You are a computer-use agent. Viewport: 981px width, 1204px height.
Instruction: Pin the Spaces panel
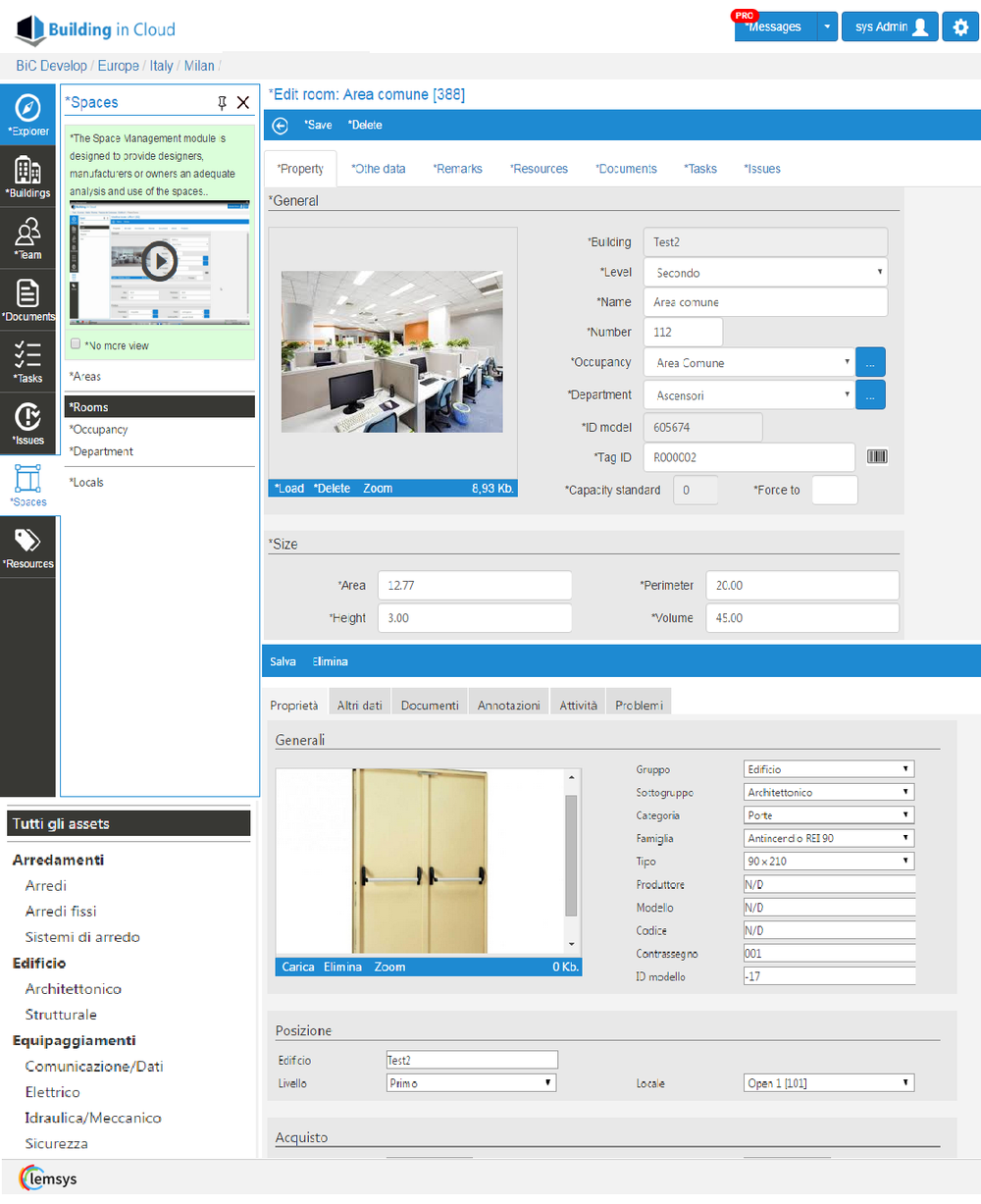(x=222, y=102)
